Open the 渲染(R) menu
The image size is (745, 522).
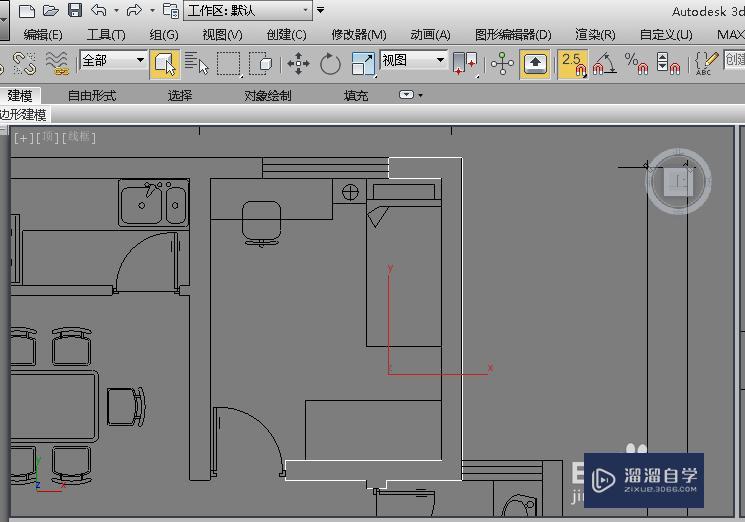(x=595, y=35)
